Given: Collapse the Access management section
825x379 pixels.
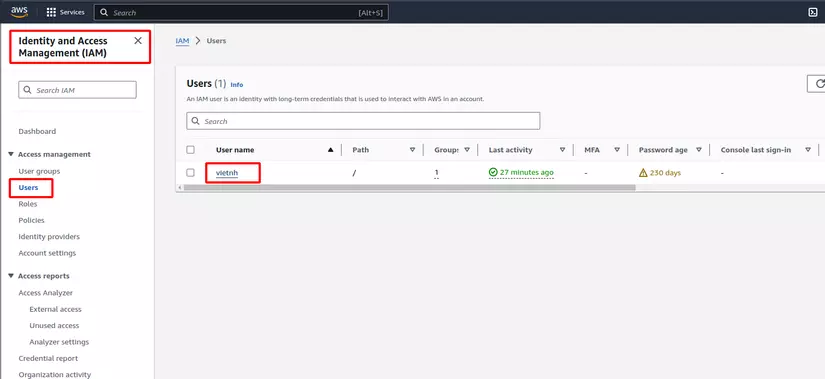Looking at the screenshot, I should point(11,154).
